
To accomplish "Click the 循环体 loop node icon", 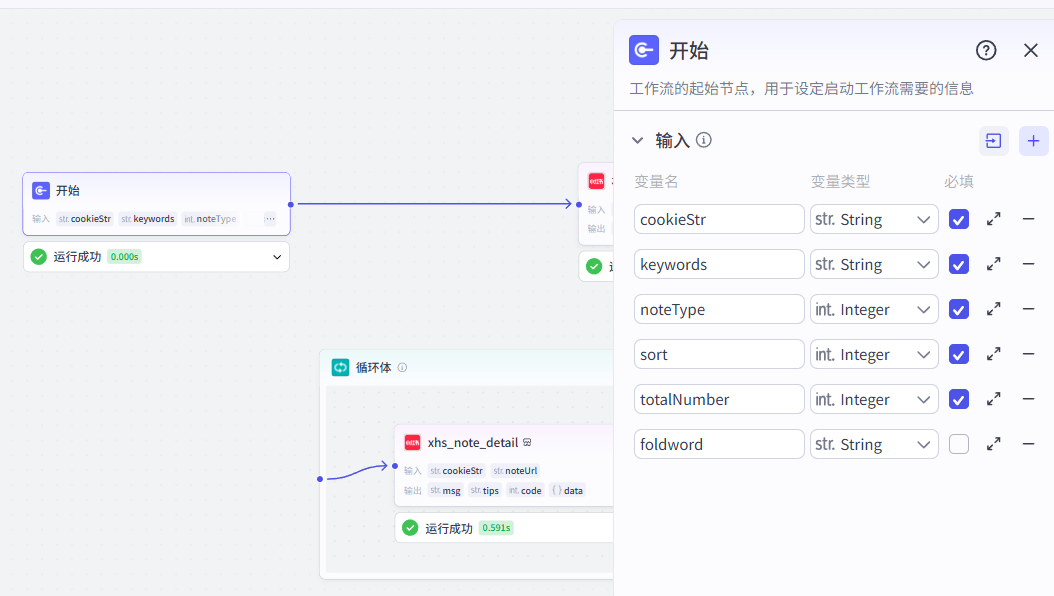I will pos(340,367).
